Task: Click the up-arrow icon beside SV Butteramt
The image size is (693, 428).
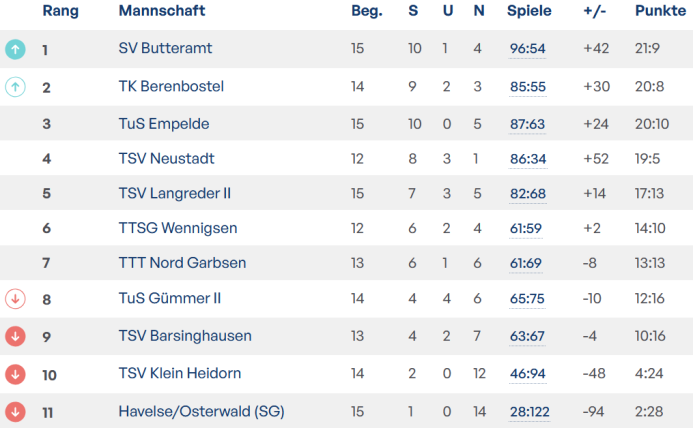Action: point(15,49)
